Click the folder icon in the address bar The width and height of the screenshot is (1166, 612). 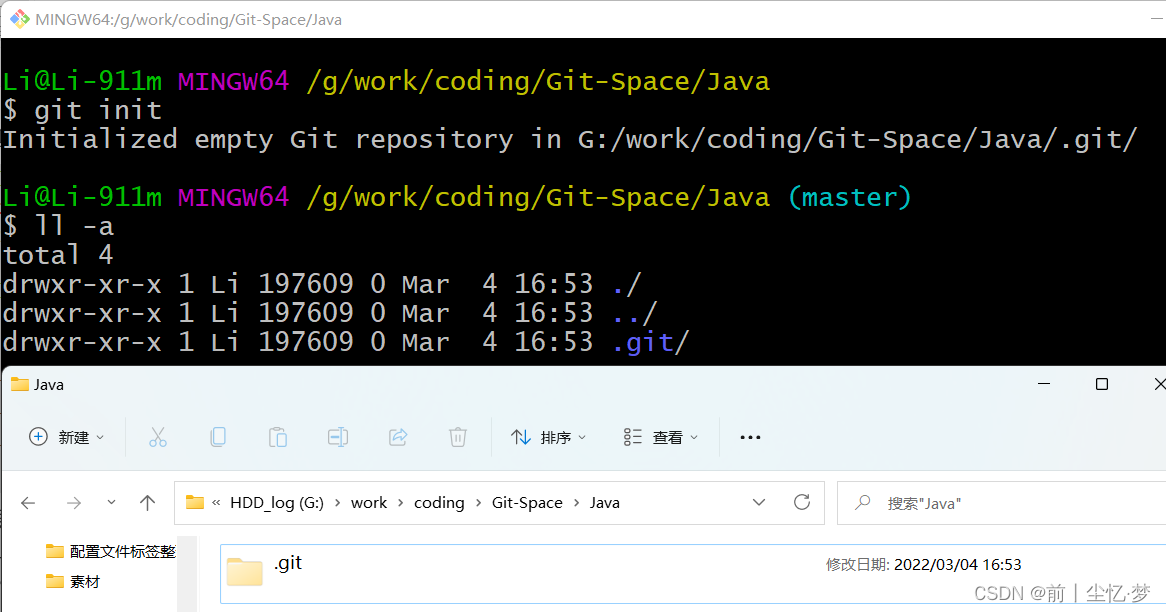point(195,503)
